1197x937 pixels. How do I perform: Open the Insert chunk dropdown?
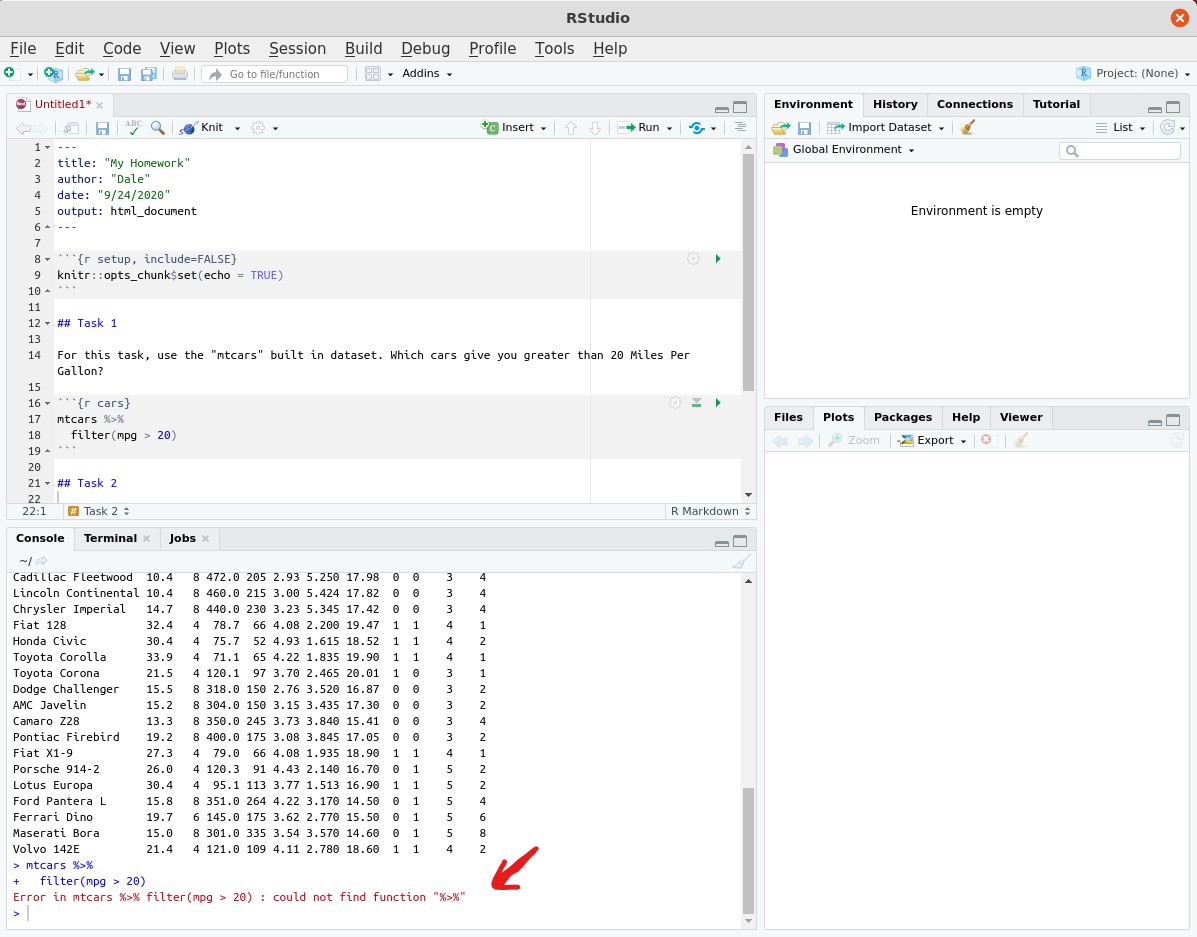point(514,128)
